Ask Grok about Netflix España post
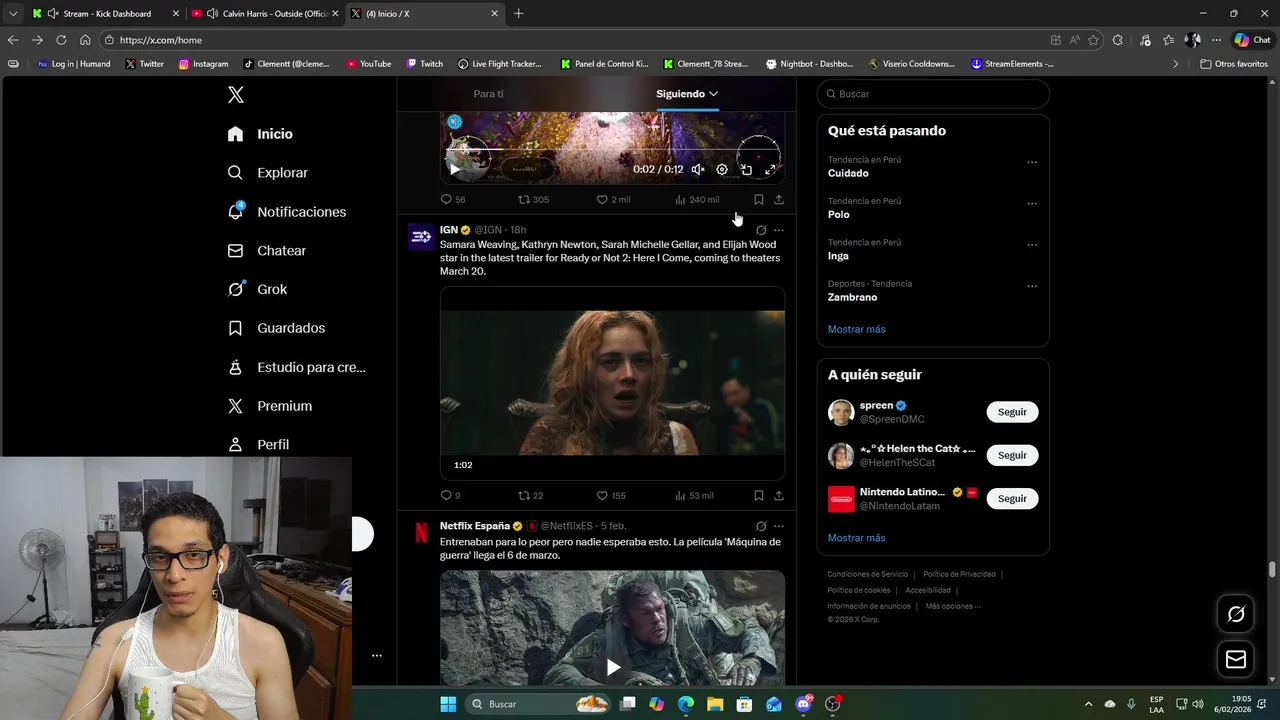This screenshot has height=720, width=1280. pyautogui.click(x=761, y=526)
